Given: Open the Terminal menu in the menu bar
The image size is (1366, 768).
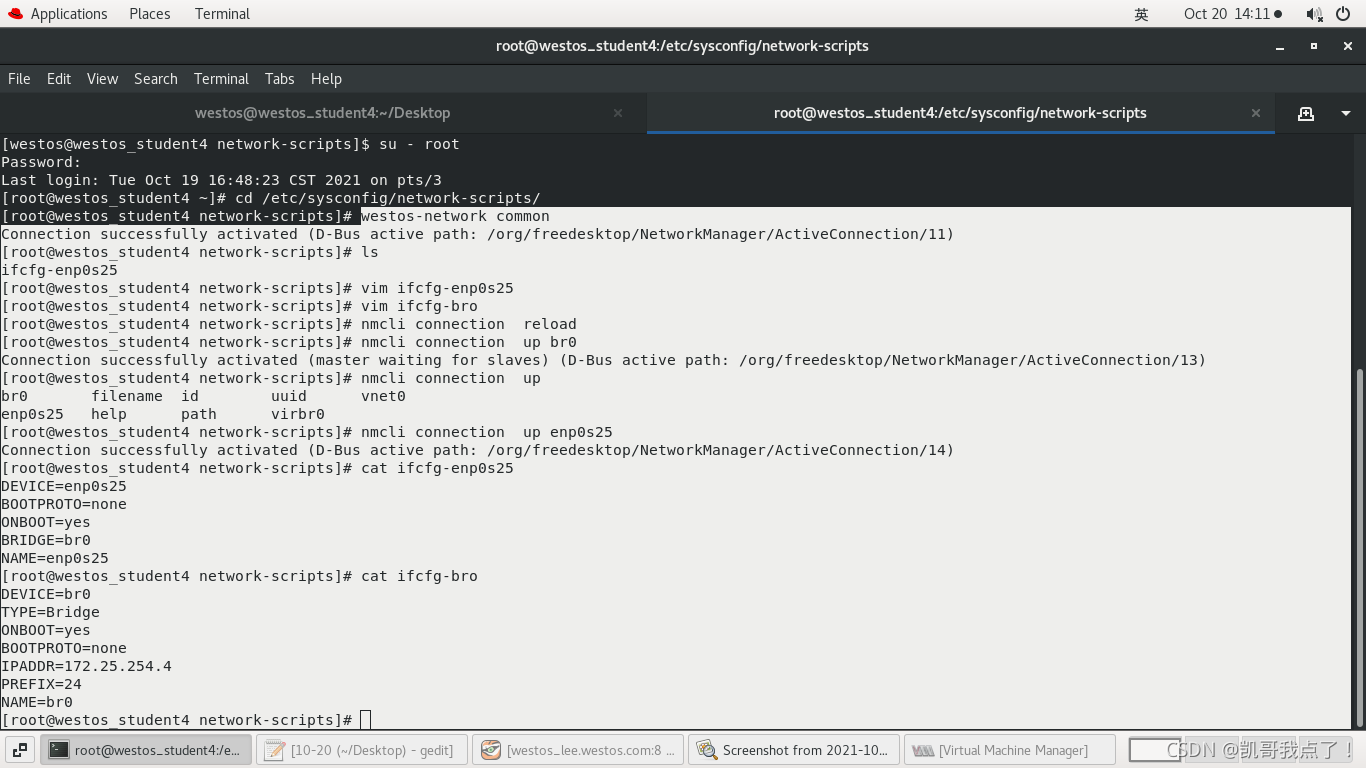Looking at the screenshot, I should pyautogui.click(x=221, y=79).
